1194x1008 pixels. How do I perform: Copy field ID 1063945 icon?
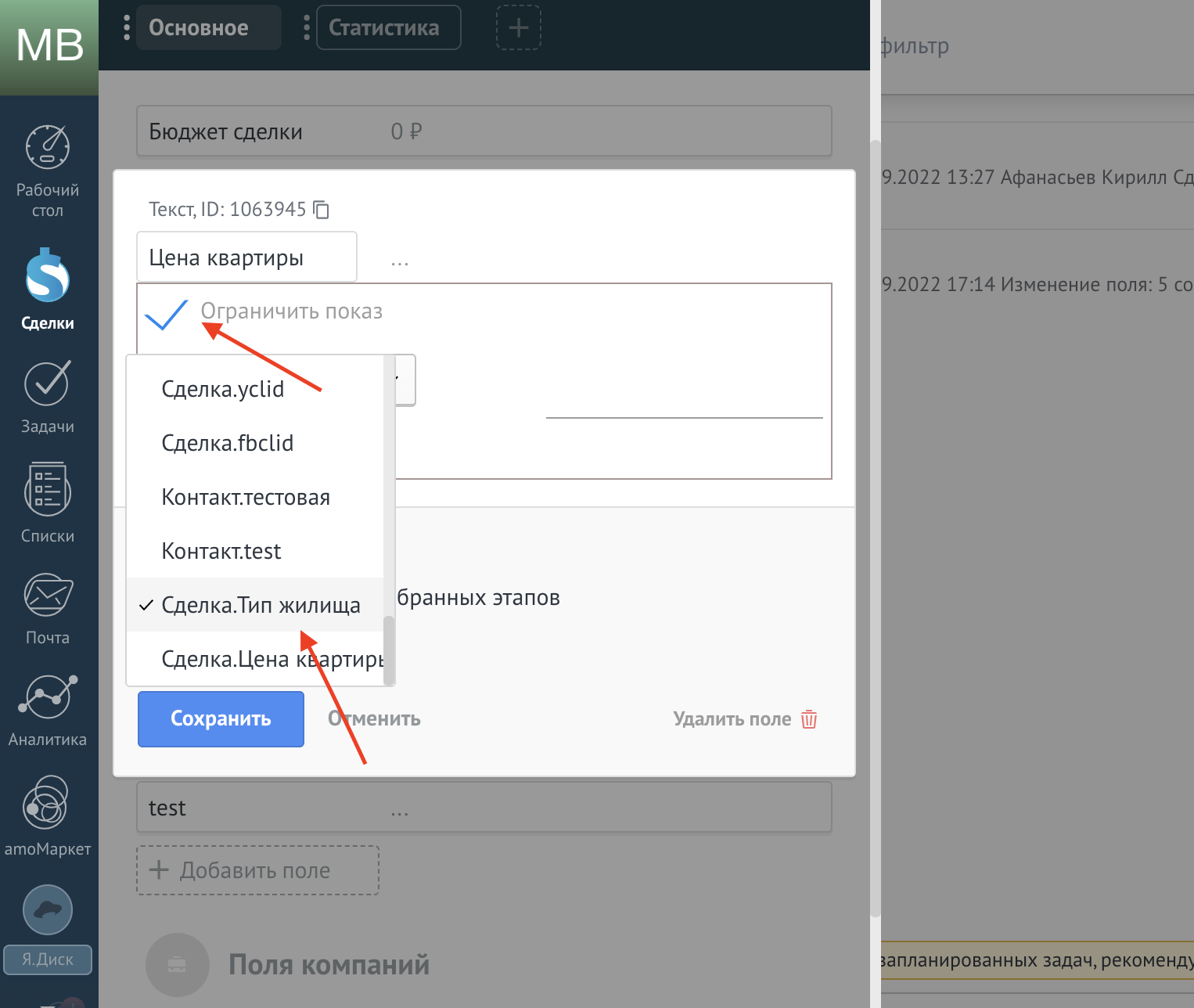[321, 210]
